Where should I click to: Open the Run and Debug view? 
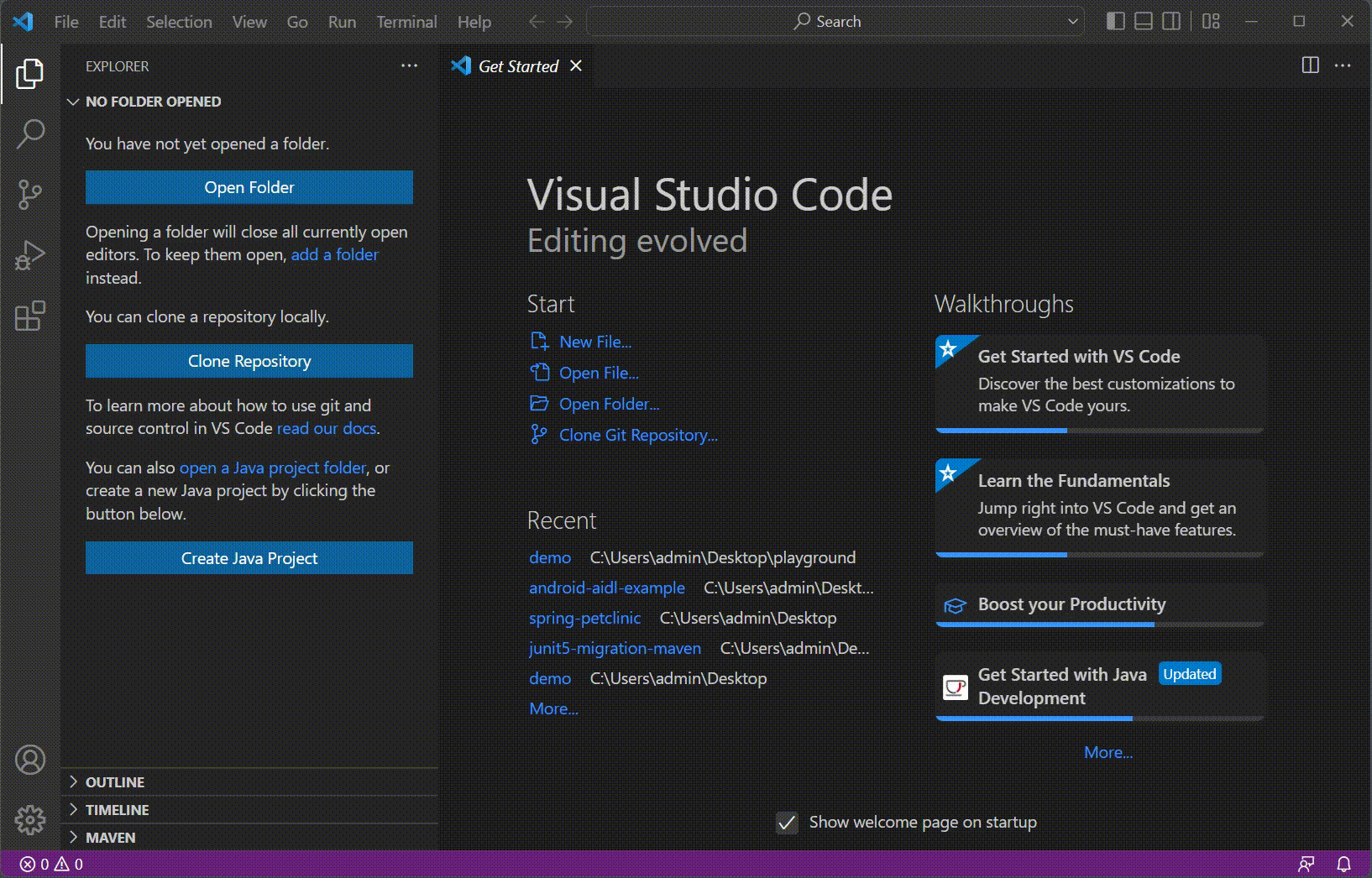[30, 255]
